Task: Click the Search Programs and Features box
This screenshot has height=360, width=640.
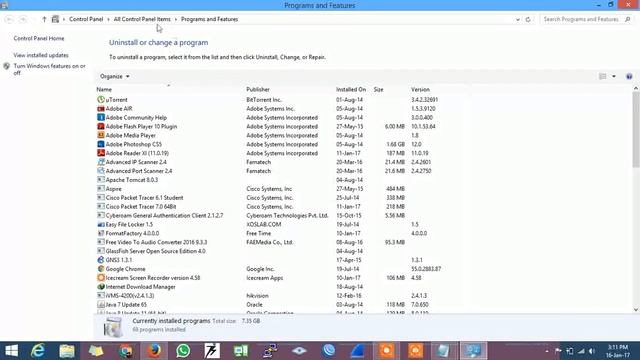Action: 586,19
